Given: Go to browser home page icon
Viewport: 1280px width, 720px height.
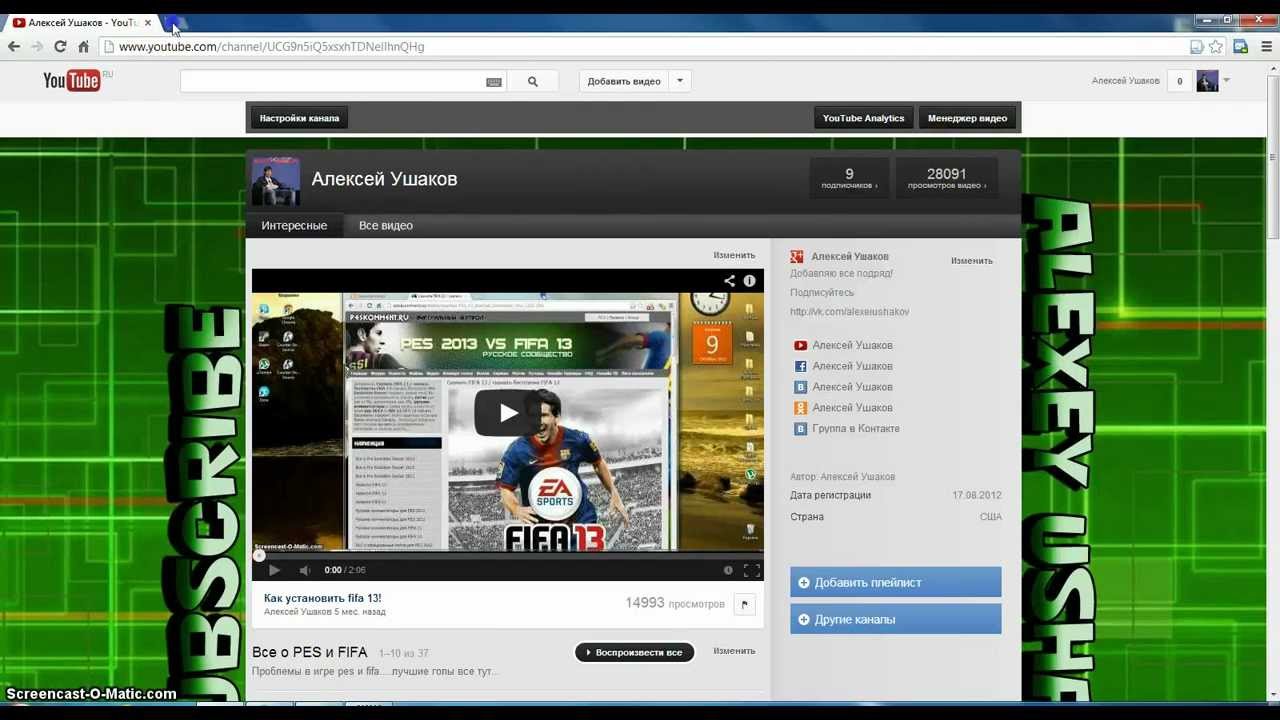Looking at the screenshot, I should (x=84, y=46).
